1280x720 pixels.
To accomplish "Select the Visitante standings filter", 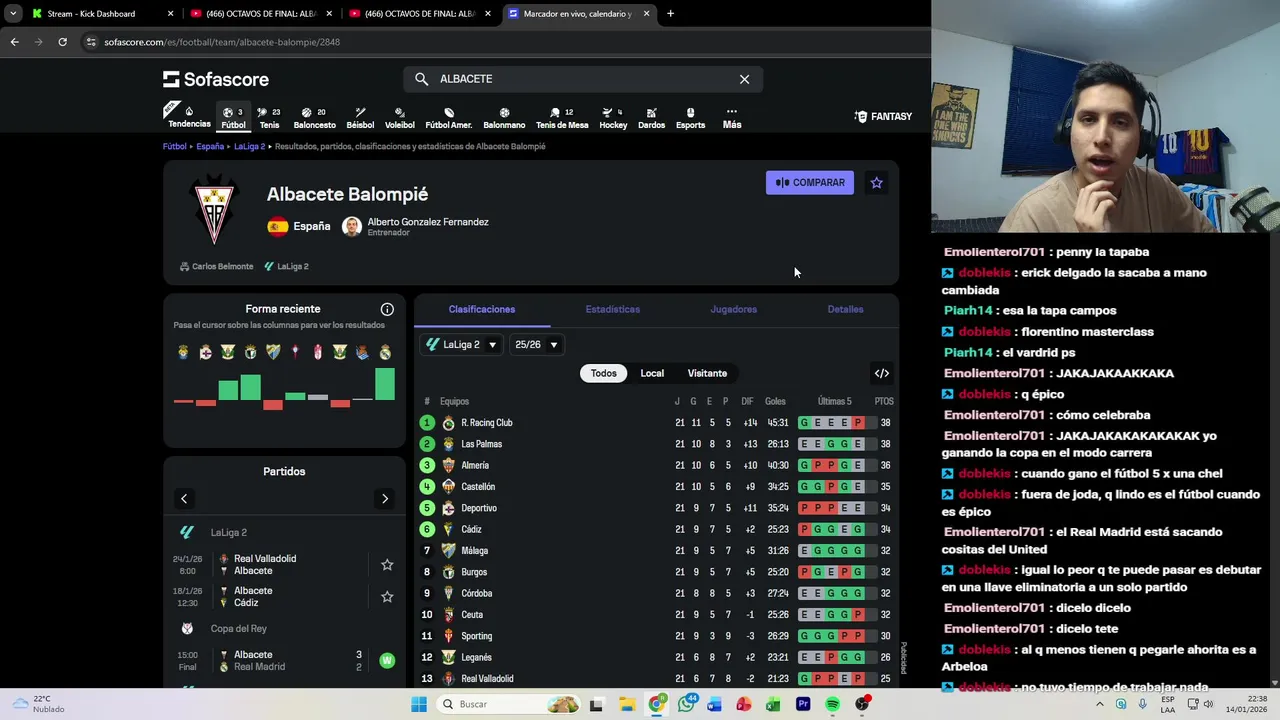I will [x=707, y=373].
